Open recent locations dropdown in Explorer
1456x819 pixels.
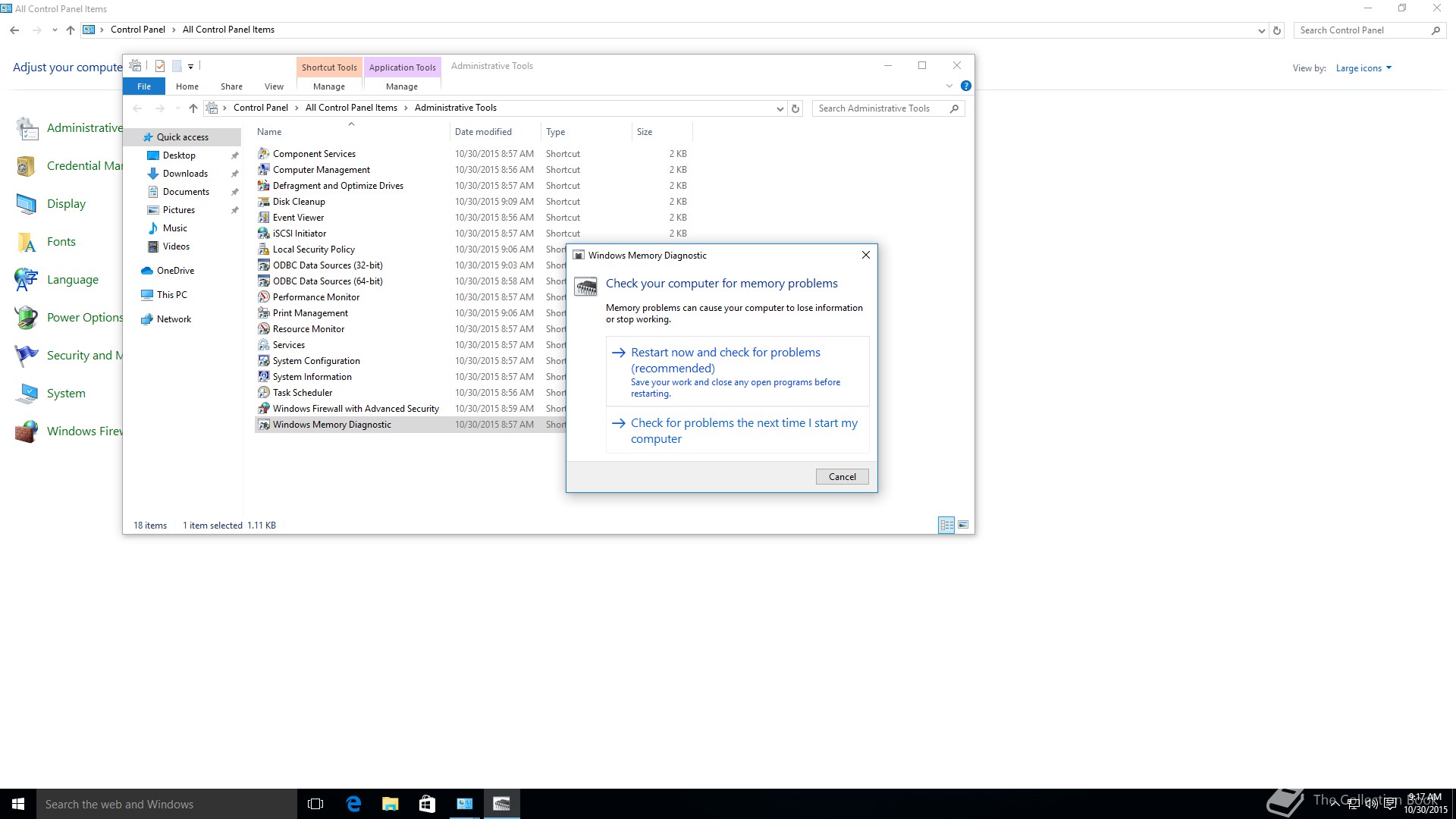click(x=177, y=108)
